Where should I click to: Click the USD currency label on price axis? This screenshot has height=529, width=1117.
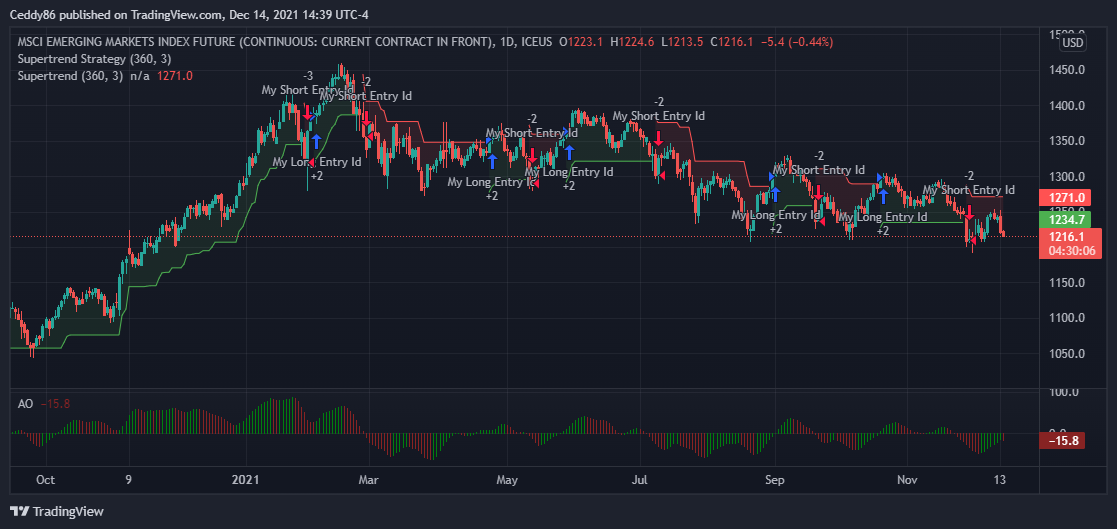(x=1072, y=43)
